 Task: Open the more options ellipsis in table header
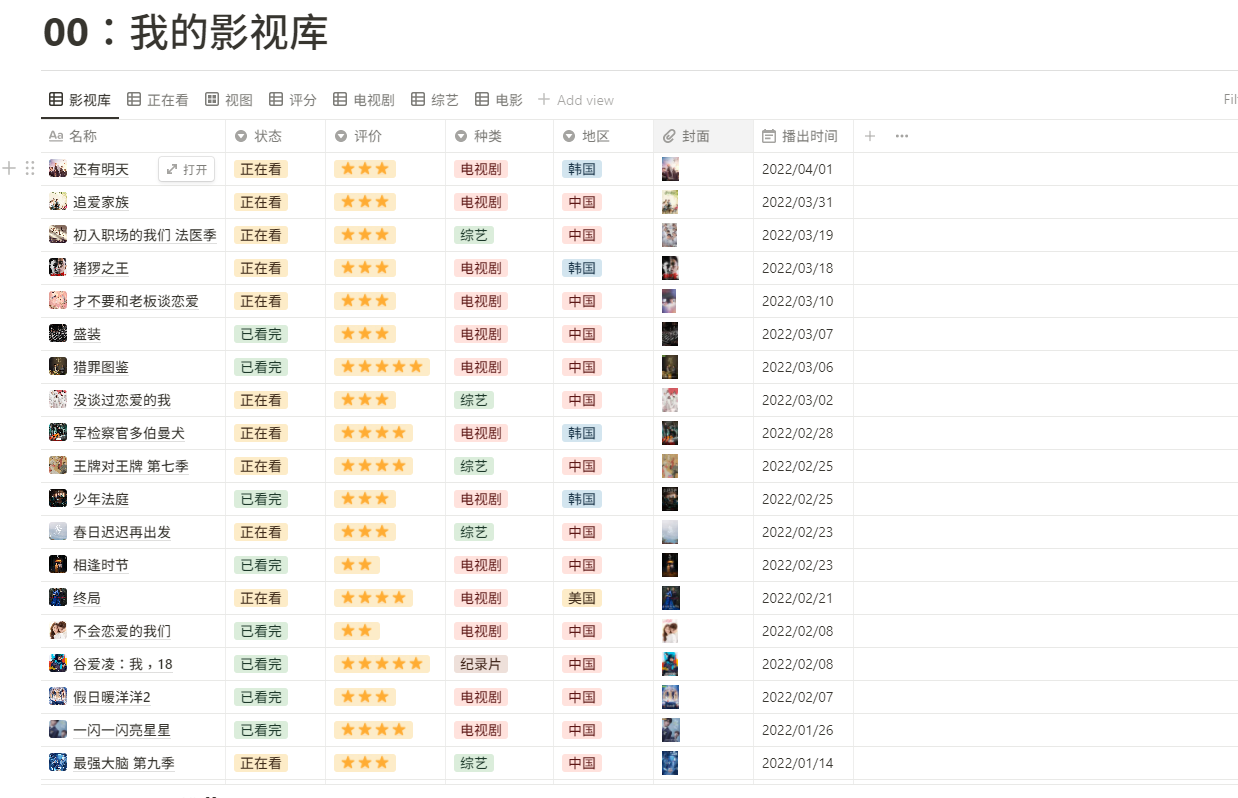pyautogui.click(x=902, y=136)
